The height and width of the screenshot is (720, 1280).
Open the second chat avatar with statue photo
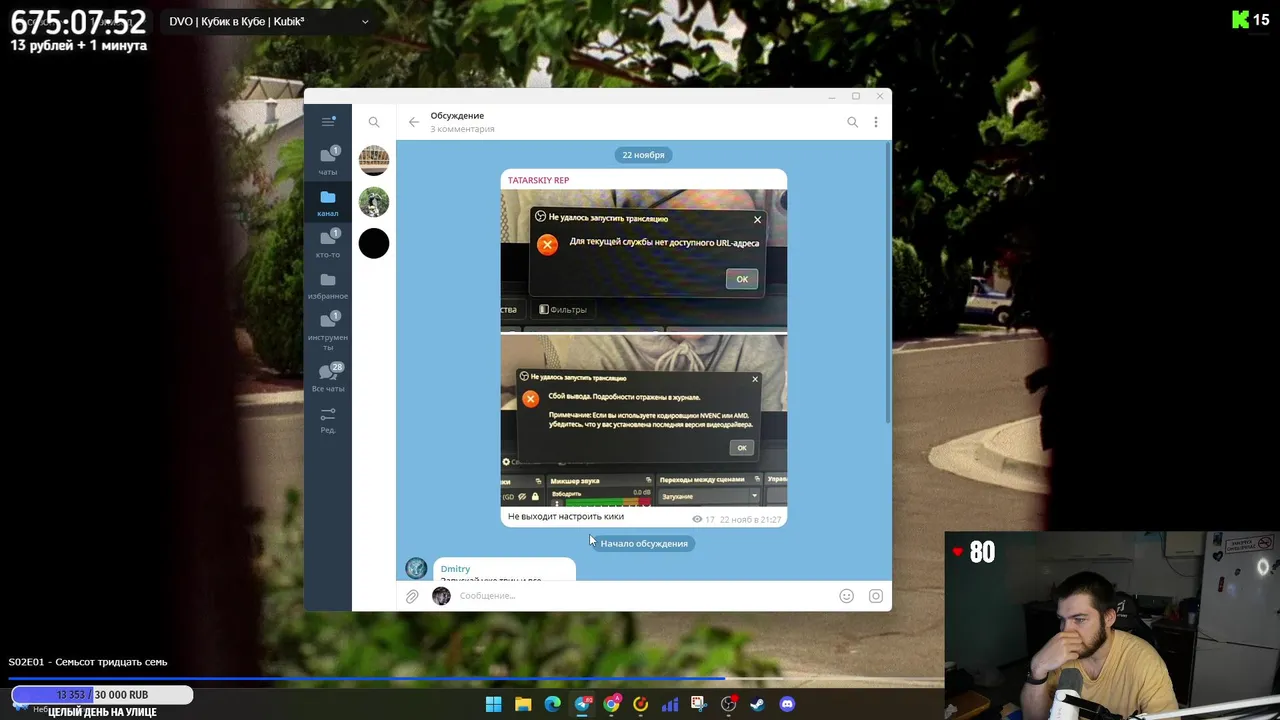click(x=374, y=202)
